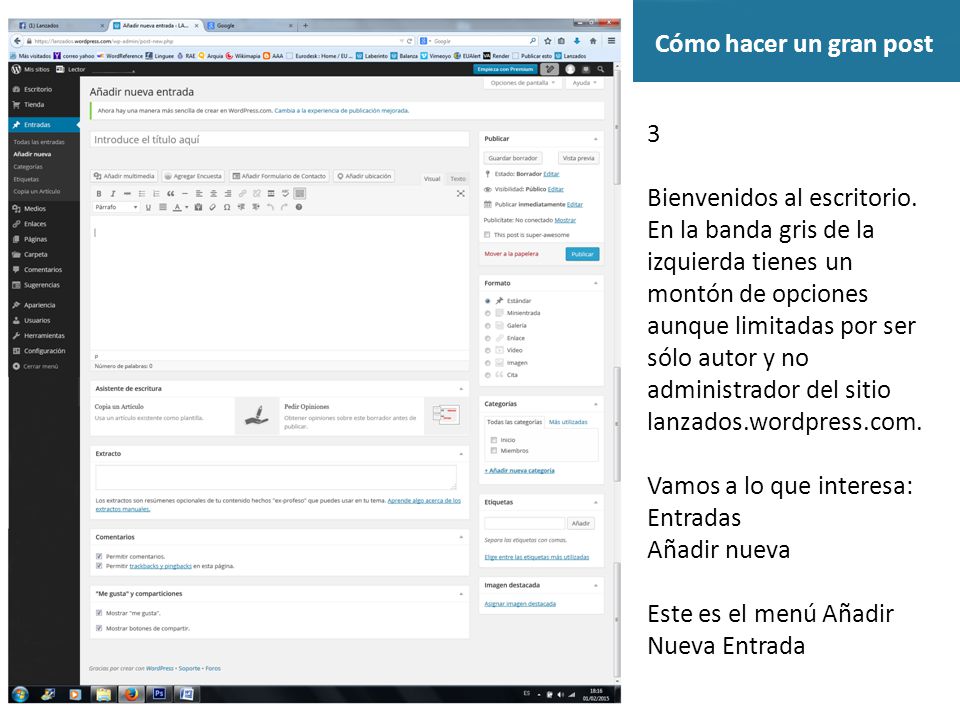Image resolution: width=960 pixels, height=720 pixels.
Task: Open Word from Windows taskbar
Action: [x=187, y=694]
